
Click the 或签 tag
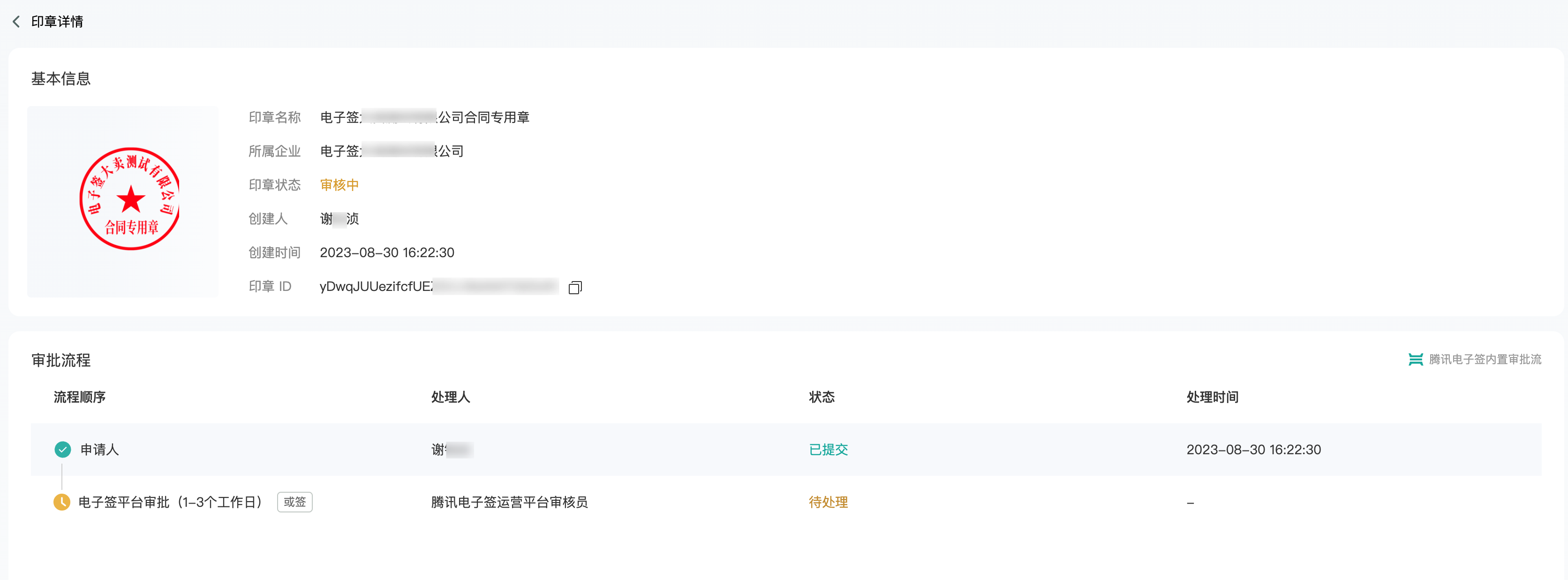[x=294, y=502]
